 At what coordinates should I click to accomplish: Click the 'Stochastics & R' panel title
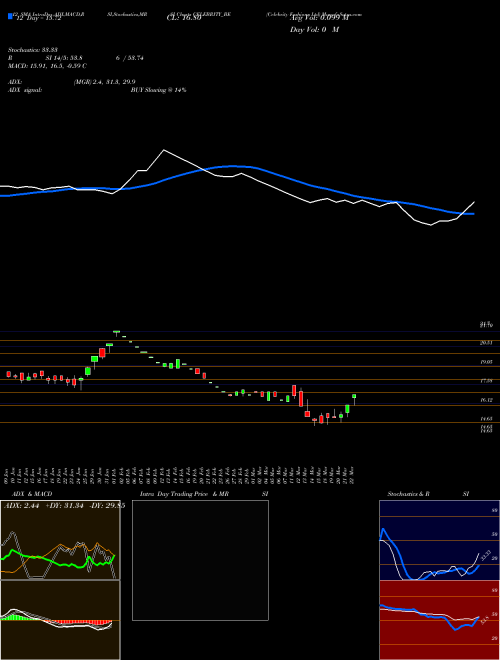pyautogui.click(x=409, y=494)
